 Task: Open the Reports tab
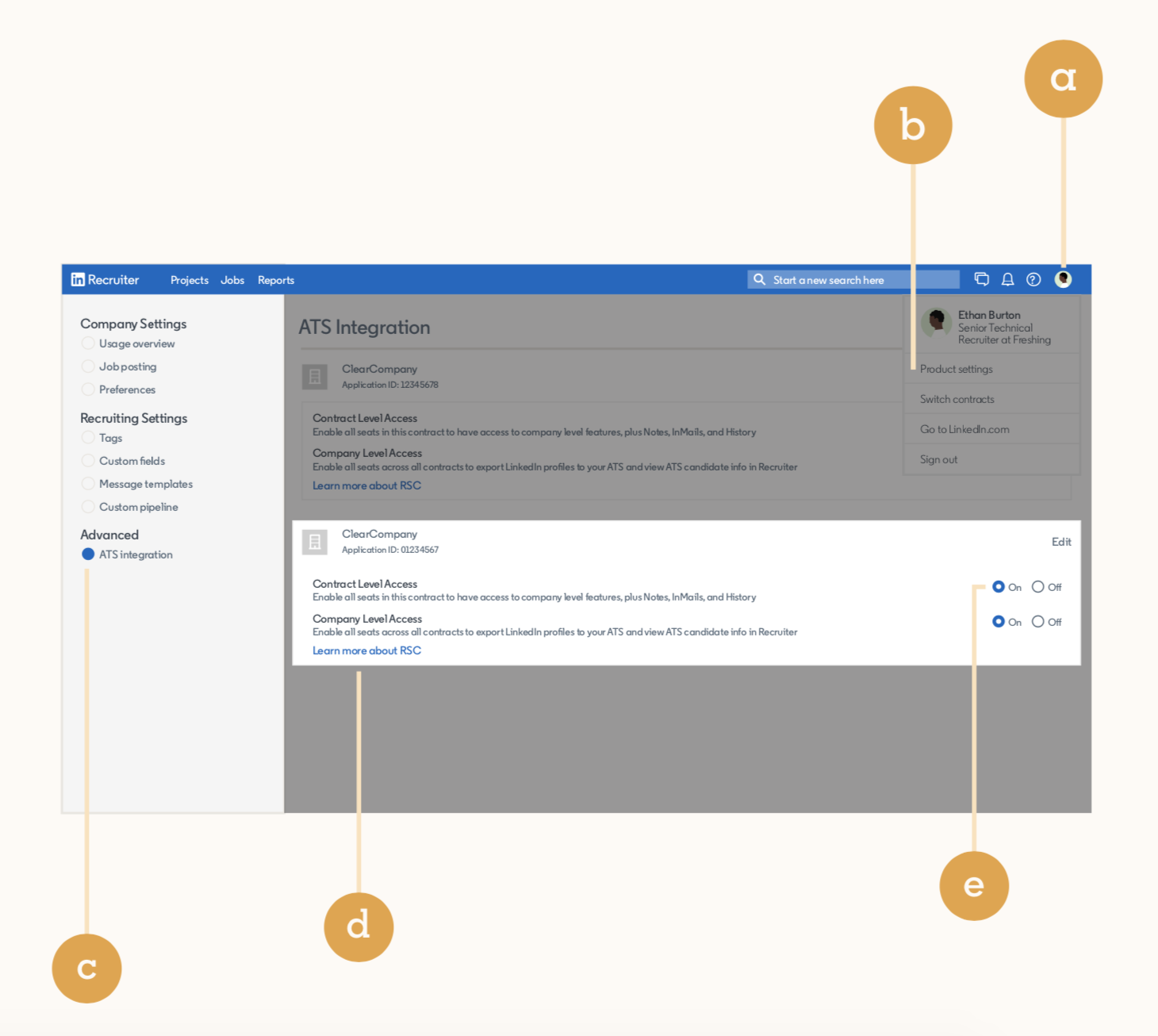(276, 280)
